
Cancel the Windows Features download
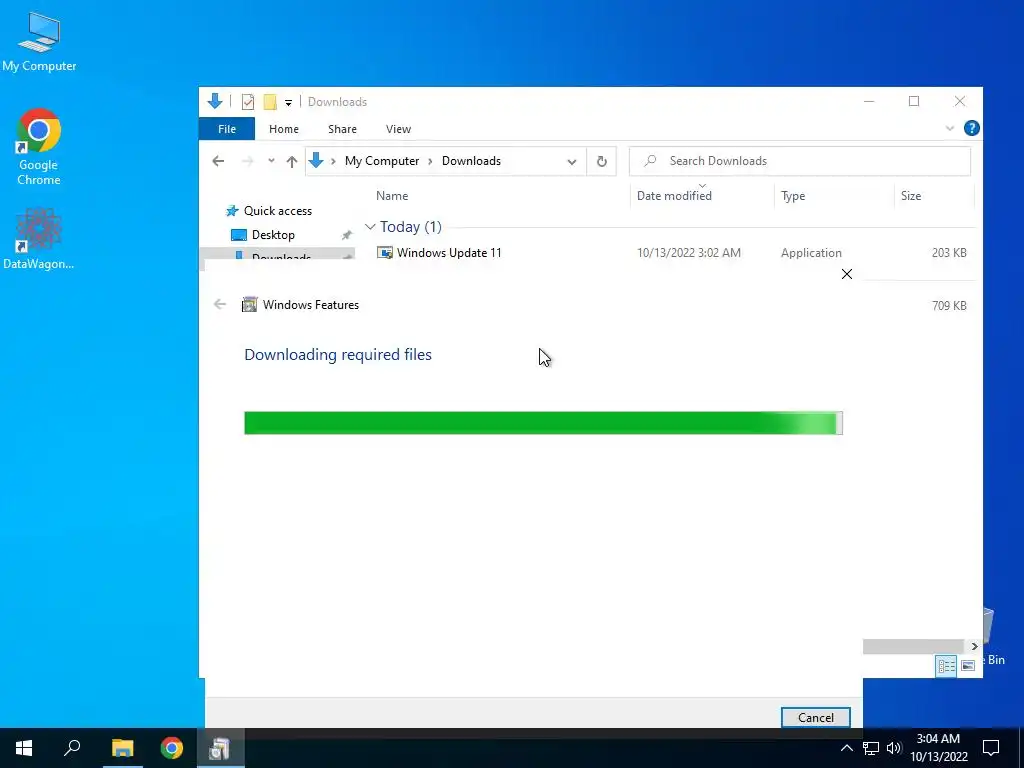[815, 717]
